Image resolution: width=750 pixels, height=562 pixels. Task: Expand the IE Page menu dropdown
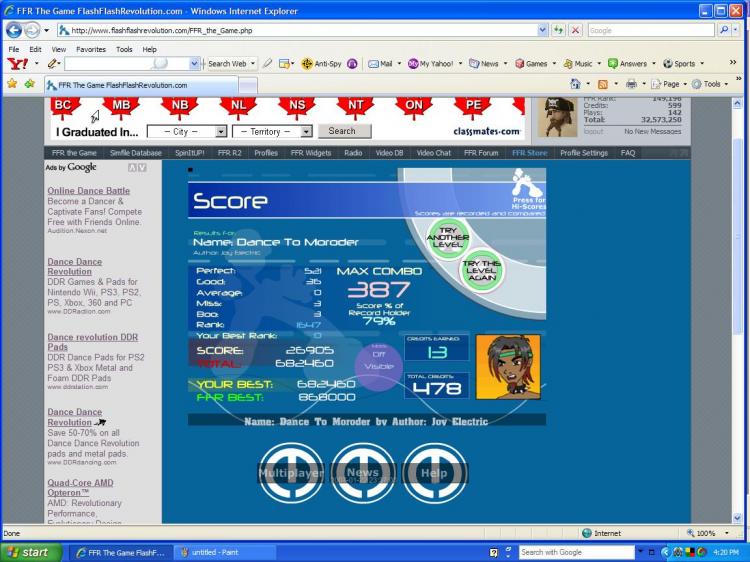click(x=669, y=84)
